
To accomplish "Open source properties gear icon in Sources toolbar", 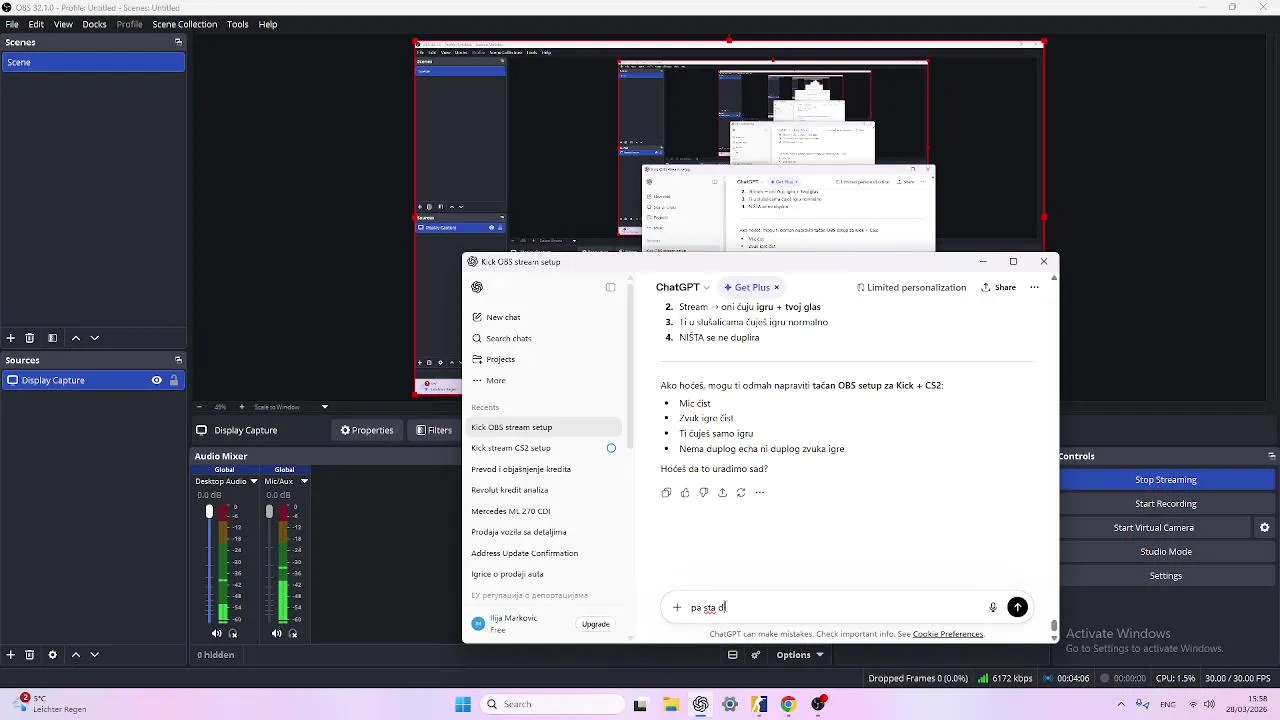I will click(52, 655).
